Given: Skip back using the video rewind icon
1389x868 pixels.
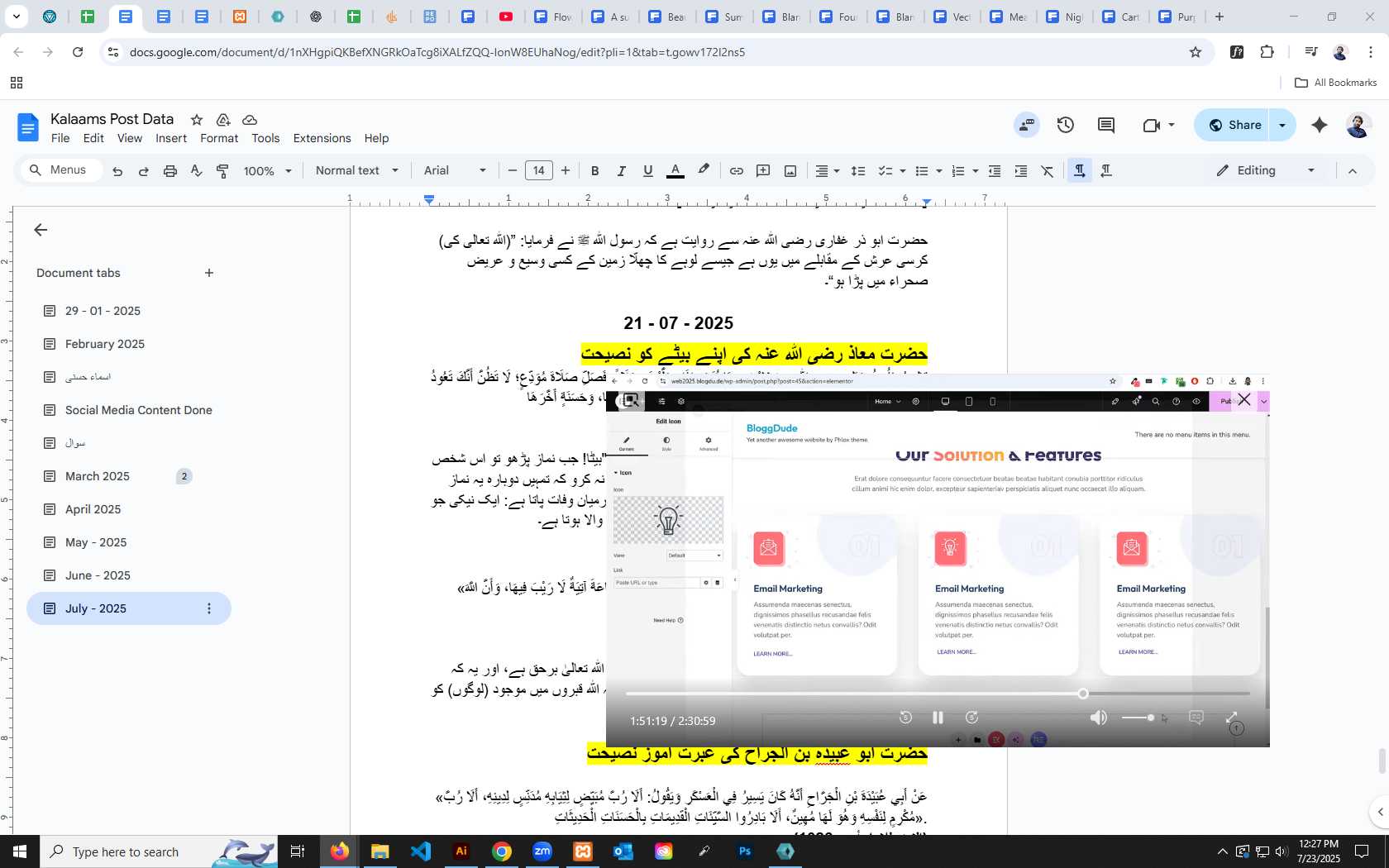Looking at the screenshot, I should pyautogui.click(x=905, y=718).
